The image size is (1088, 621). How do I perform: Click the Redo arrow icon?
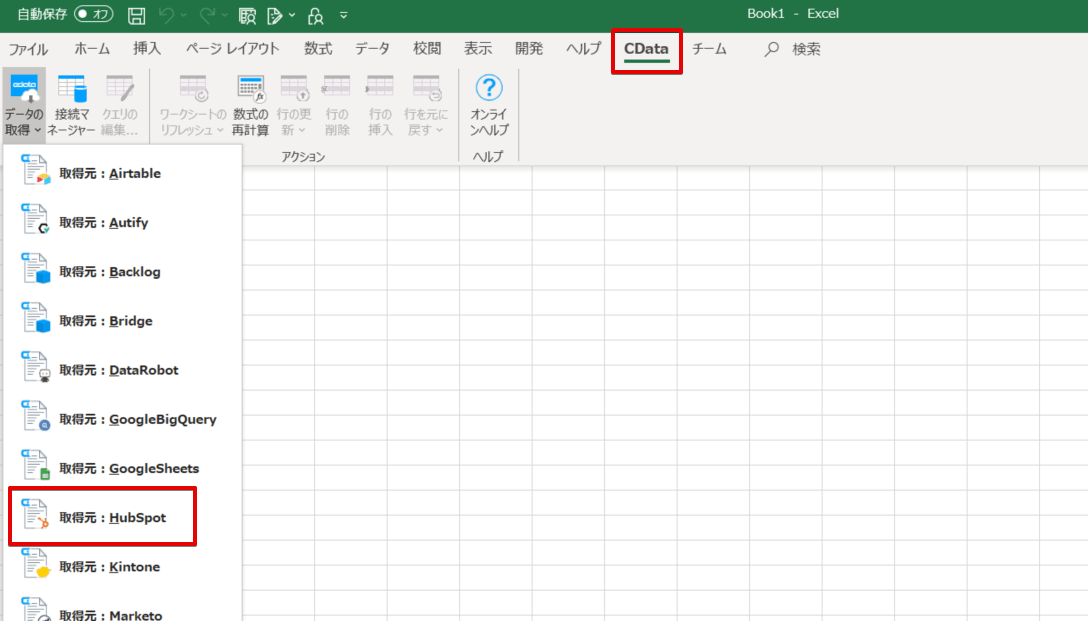[207, 15]
